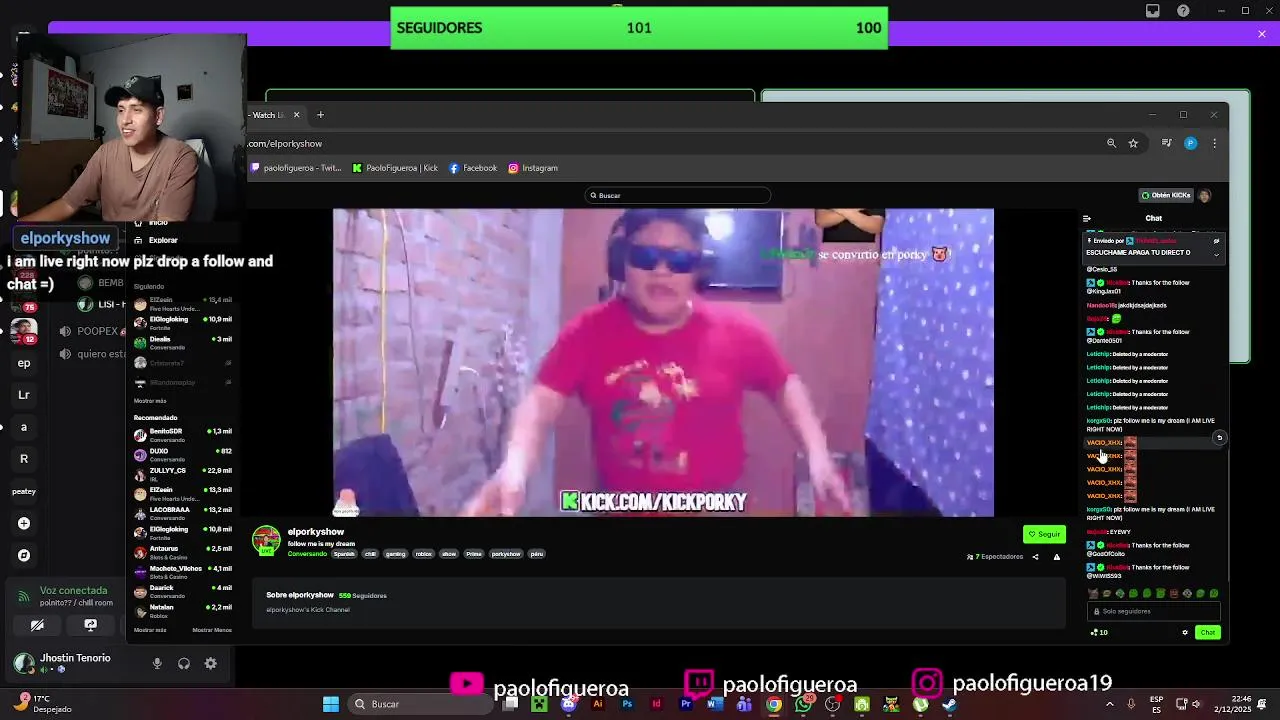
Task: Start Discord screen share
Action: pos(90,625)
